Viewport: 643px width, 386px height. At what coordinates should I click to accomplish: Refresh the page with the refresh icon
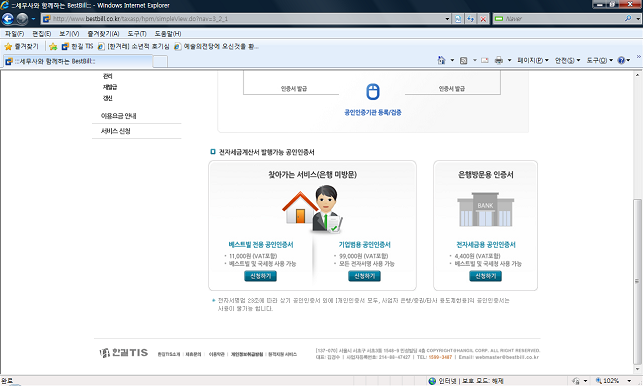tap(470, 19)
